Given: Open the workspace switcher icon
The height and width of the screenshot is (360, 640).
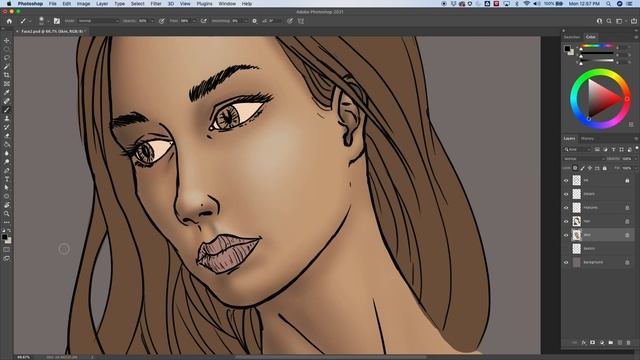Looking at the screenshot, I should (619, 21).
